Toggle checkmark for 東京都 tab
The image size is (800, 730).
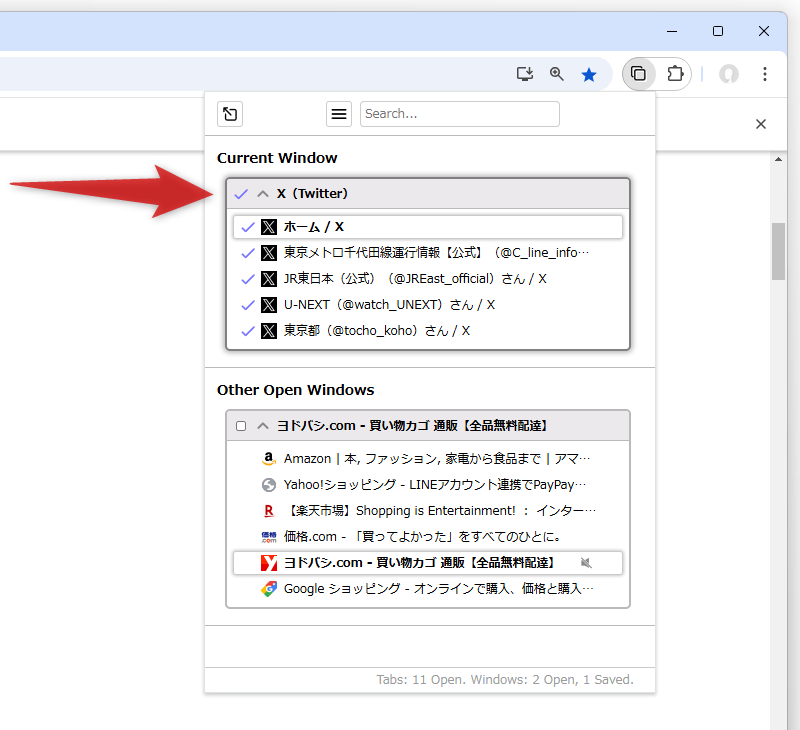[x=248, y=331]
